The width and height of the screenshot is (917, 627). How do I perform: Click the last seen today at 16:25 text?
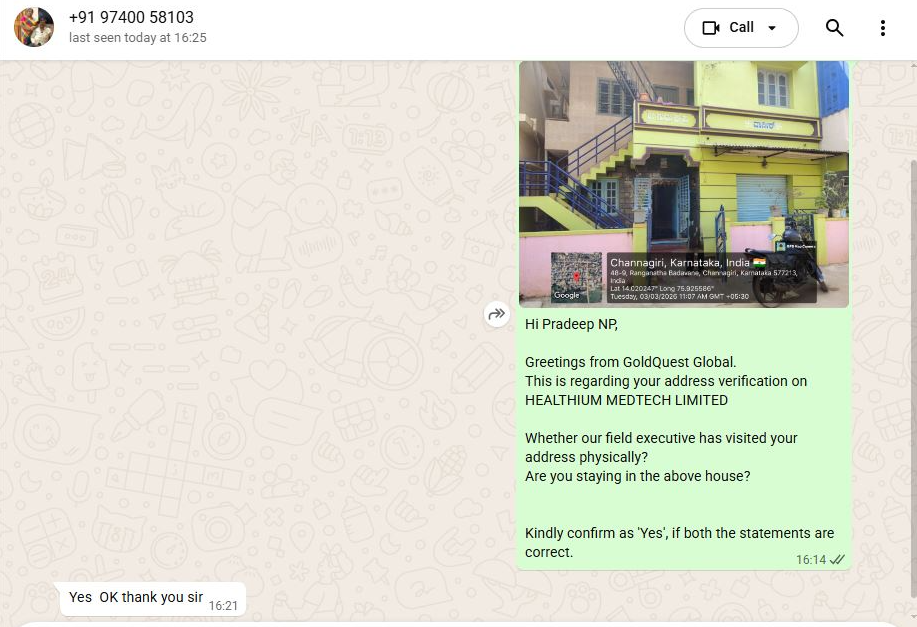coord(137,38)
